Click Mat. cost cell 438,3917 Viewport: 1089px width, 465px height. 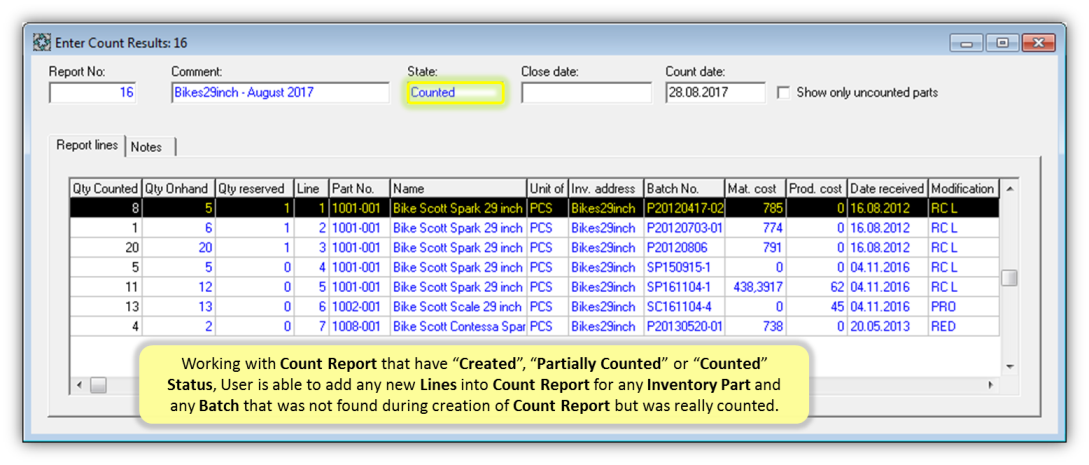(755, 287)
